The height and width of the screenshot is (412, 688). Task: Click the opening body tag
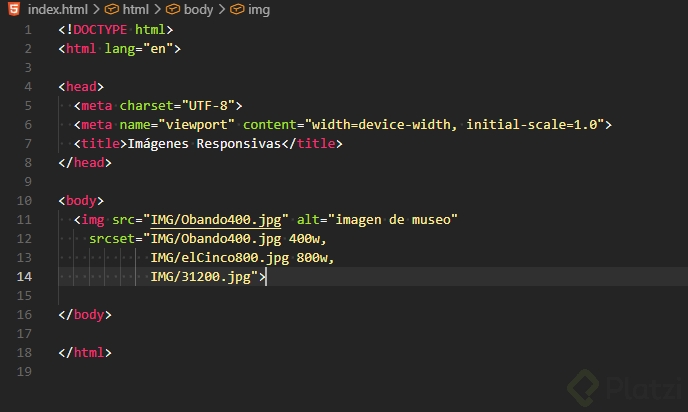pyautogui.click(x=81, y=201)
